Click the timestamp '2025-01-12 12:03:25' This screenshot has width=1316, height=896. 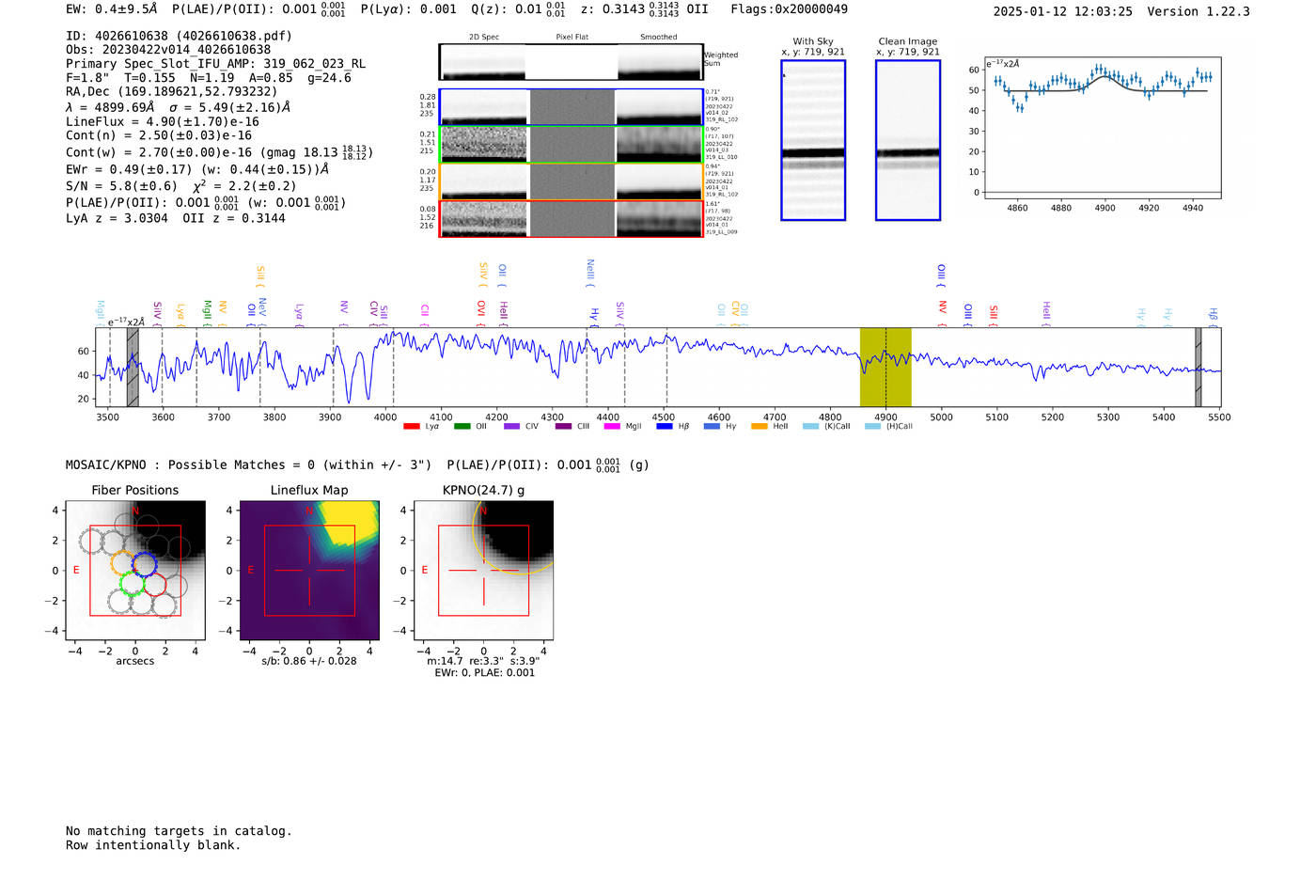click(x=1062, y=12)
